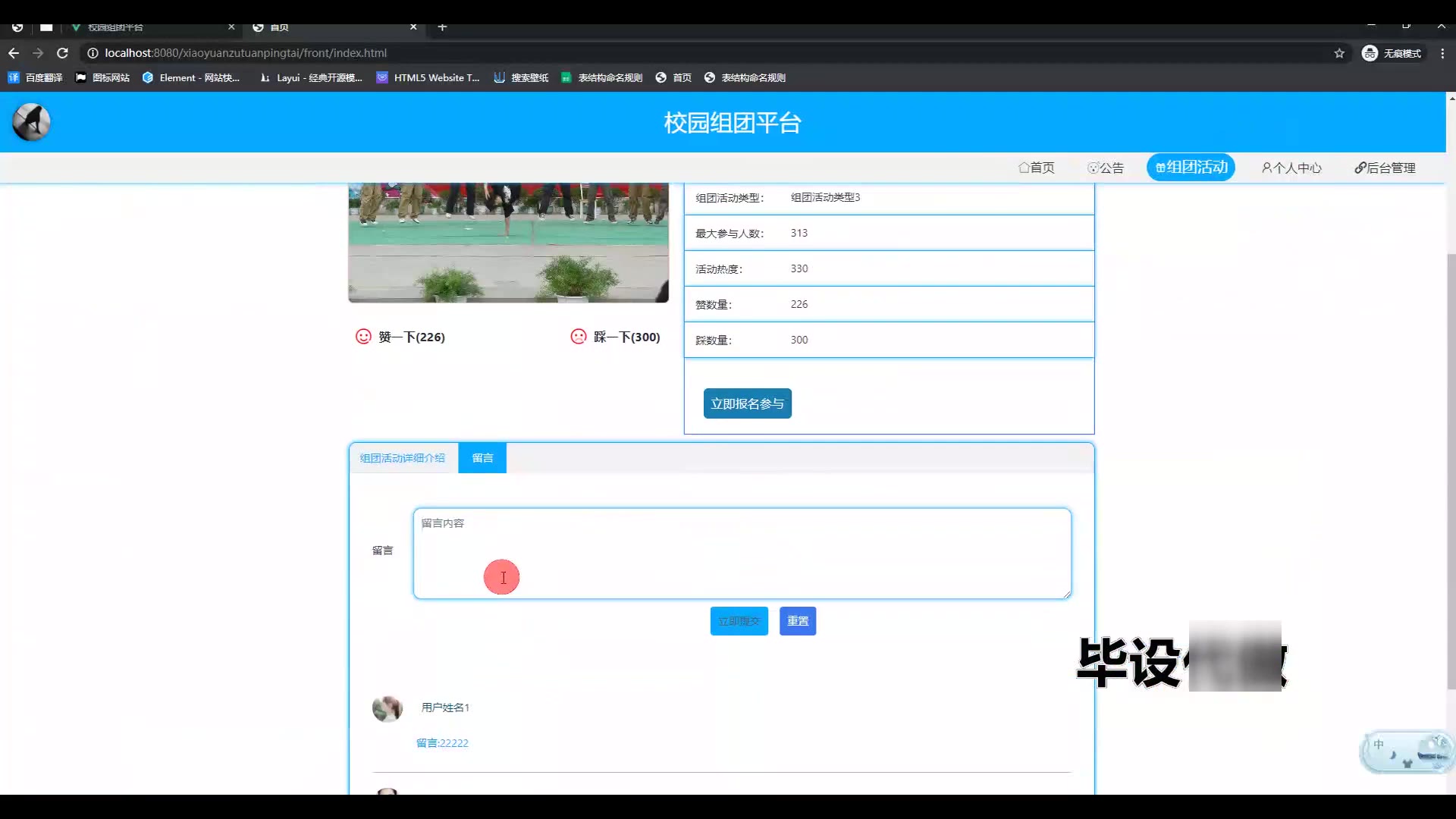Click inside the 留言内容 text area

(x=742, y=554)
